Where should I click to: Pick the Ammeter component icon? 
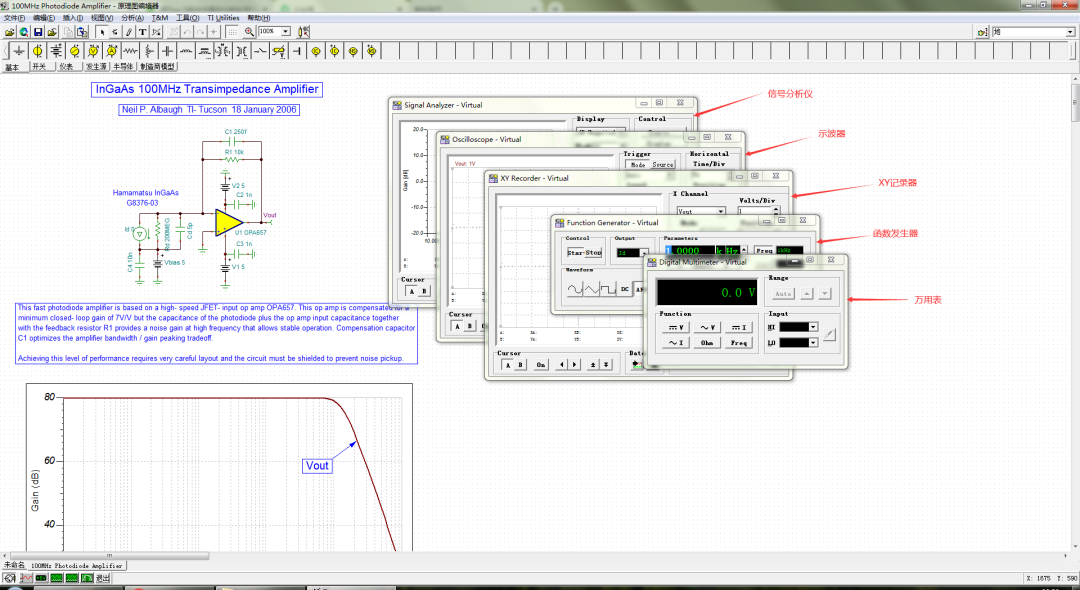coord(112,51)
